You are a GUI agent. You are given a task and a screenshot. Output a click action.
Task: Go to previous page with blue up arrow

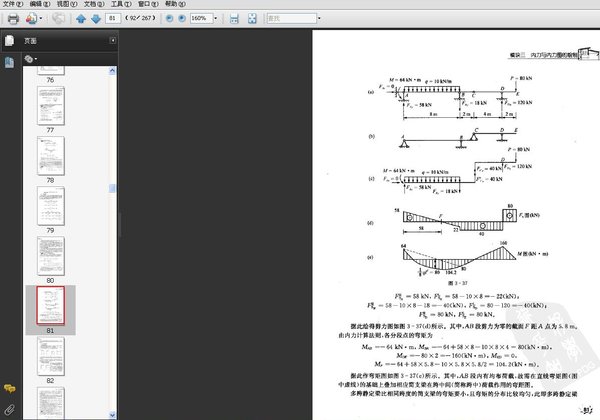point(81,18)
